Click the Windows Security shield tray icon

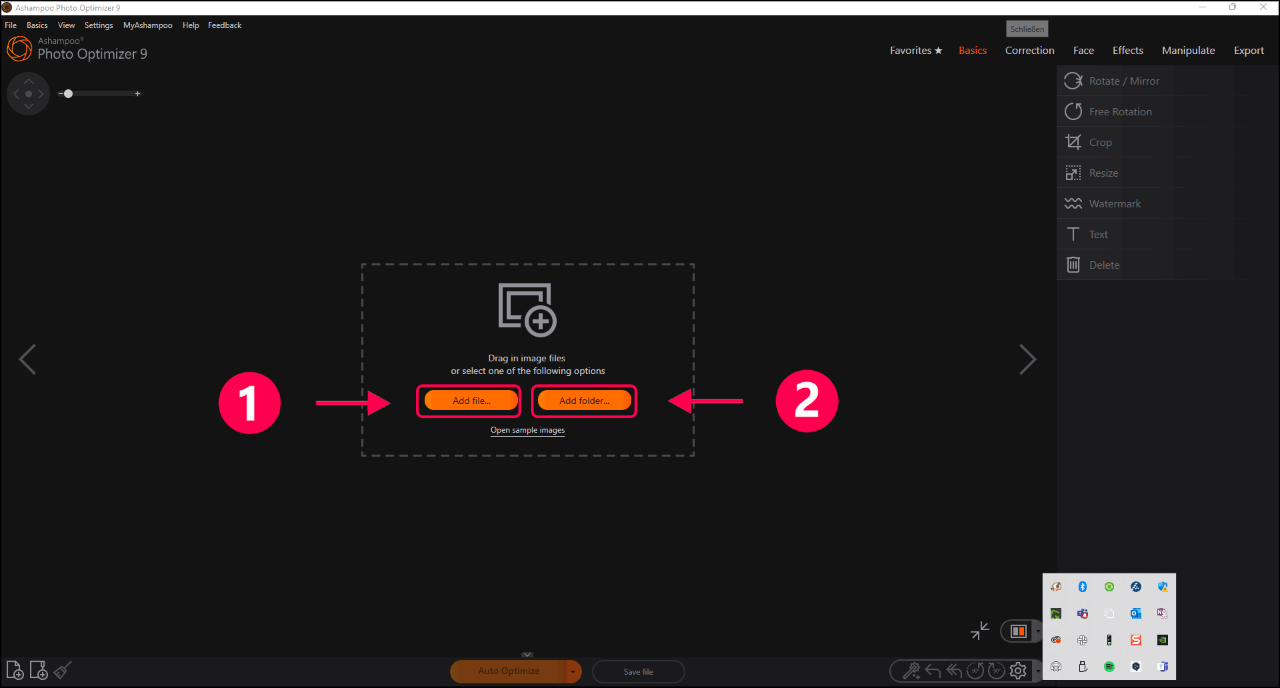1163,587
